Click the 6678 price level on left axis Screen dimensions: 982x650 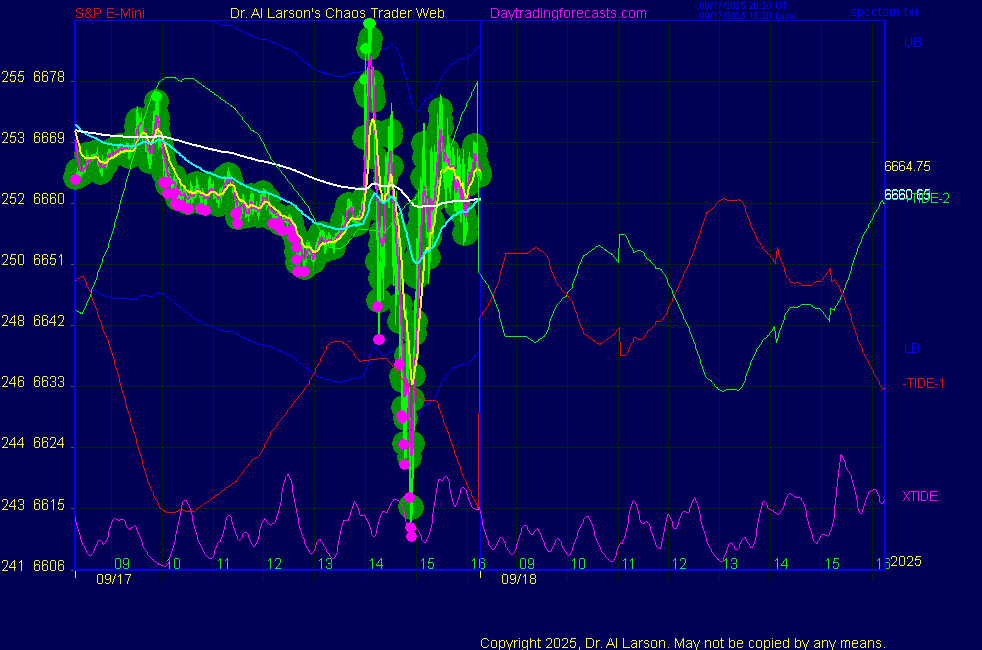(x=48, y=77)
